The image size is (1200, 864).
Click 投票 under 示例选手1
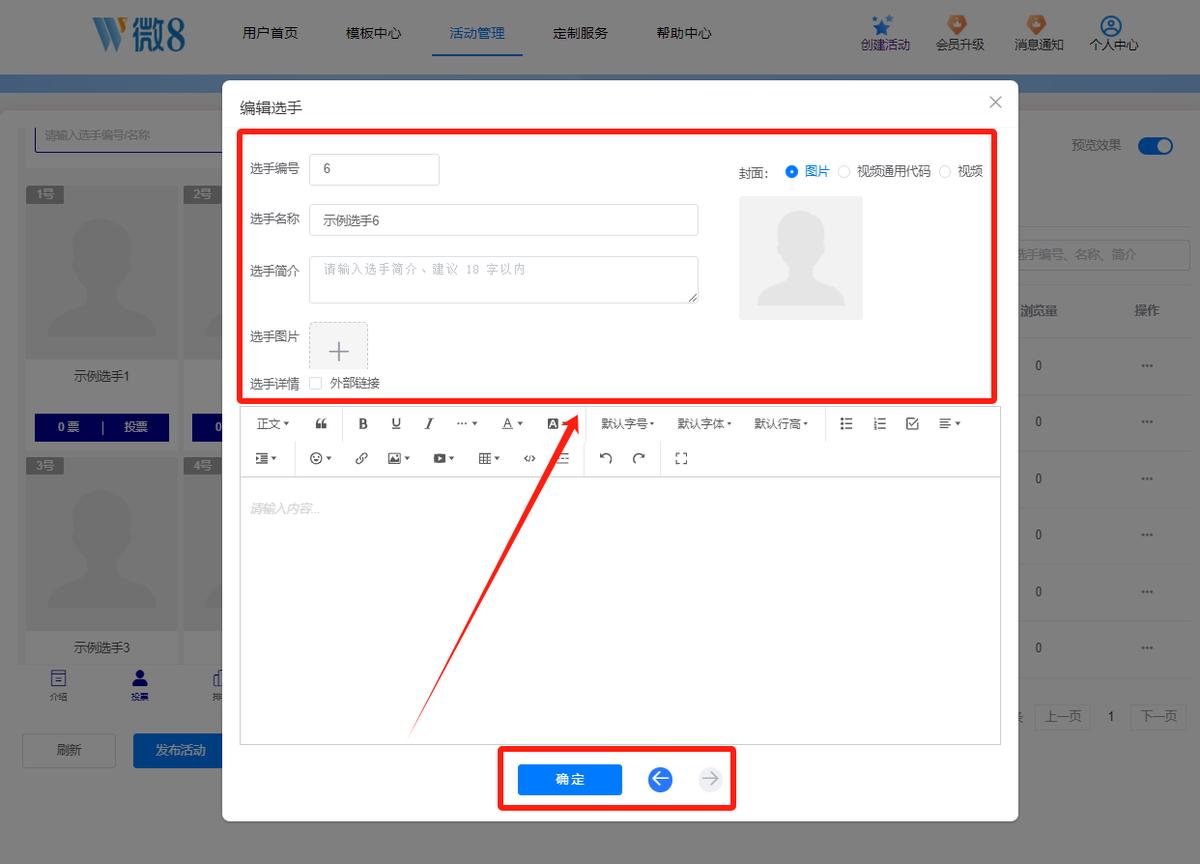136,427
